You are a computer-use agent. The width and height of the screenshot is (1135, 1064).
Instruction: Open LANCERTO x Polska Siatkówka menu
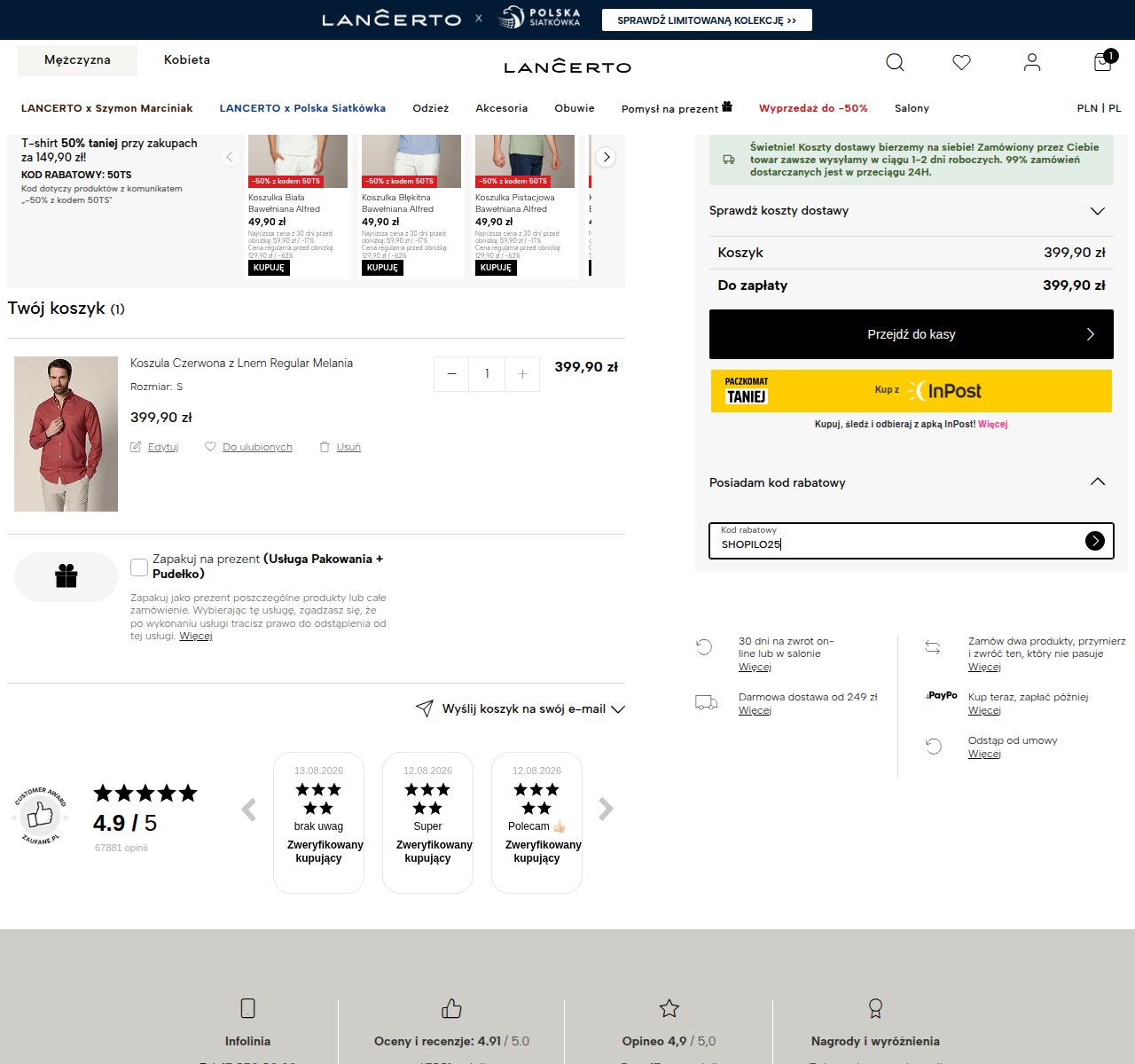(x=302, y=108)
